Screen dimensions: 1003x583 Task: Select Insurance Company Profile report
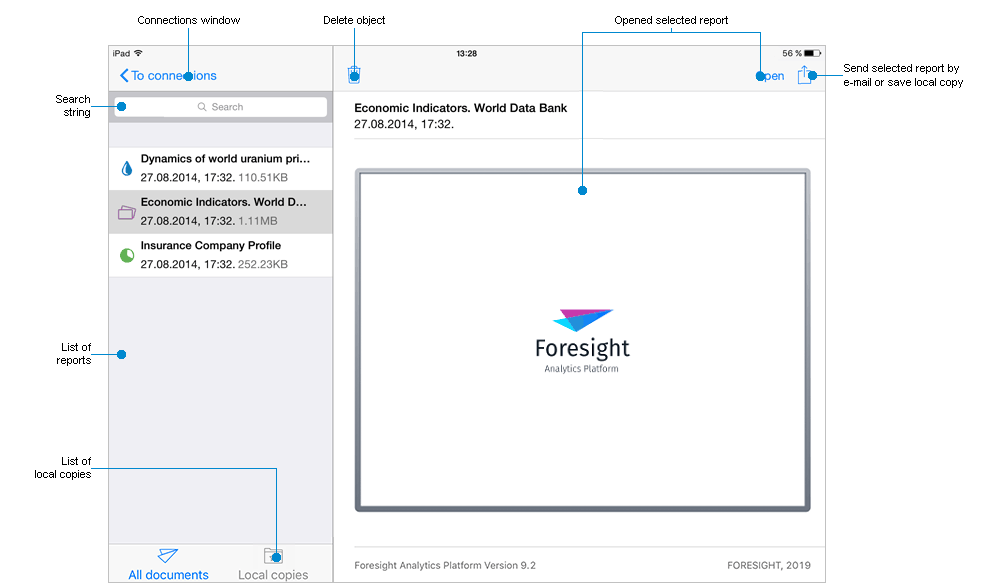[x=221, y=255]
